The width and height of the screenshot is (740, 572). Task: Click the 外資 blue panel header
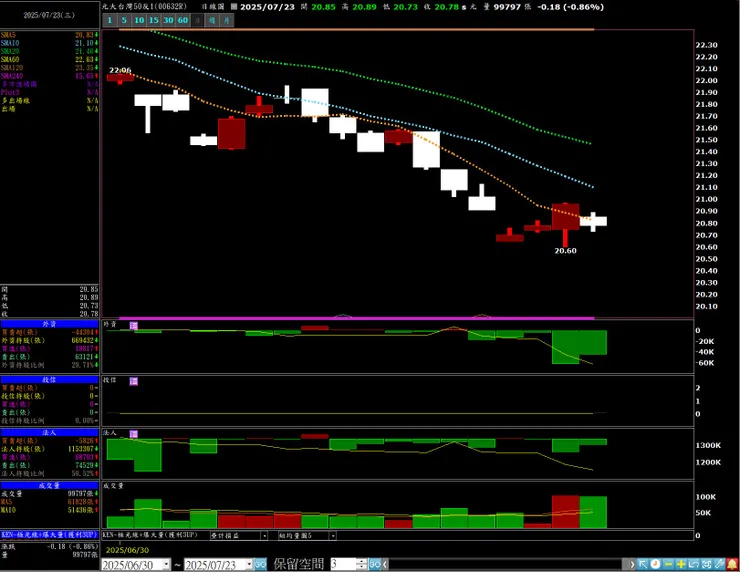[x=50, y=324]
